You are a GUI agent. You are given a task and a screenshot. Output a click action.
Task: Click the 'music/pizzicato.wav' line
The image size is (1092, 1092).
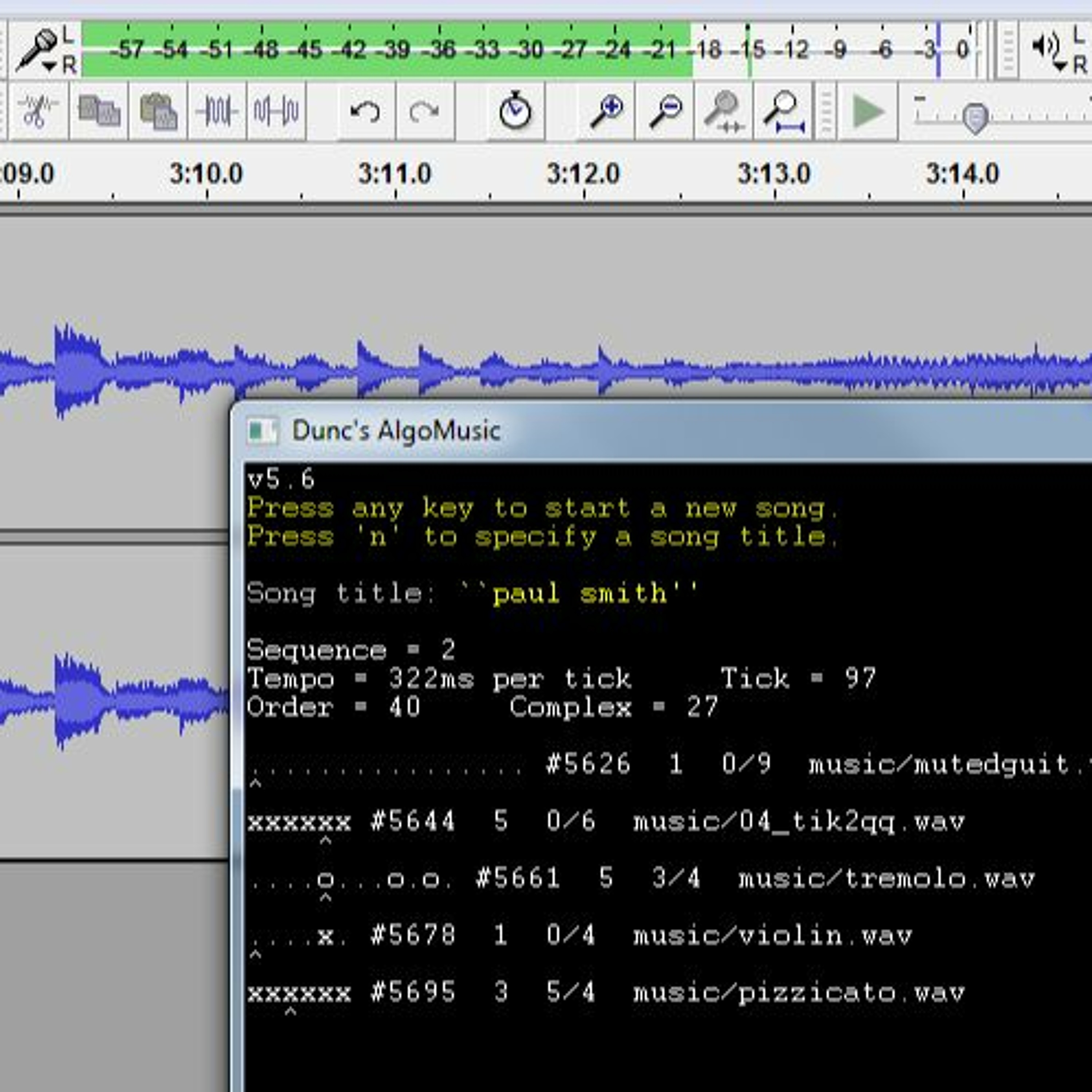coord(606,993)
